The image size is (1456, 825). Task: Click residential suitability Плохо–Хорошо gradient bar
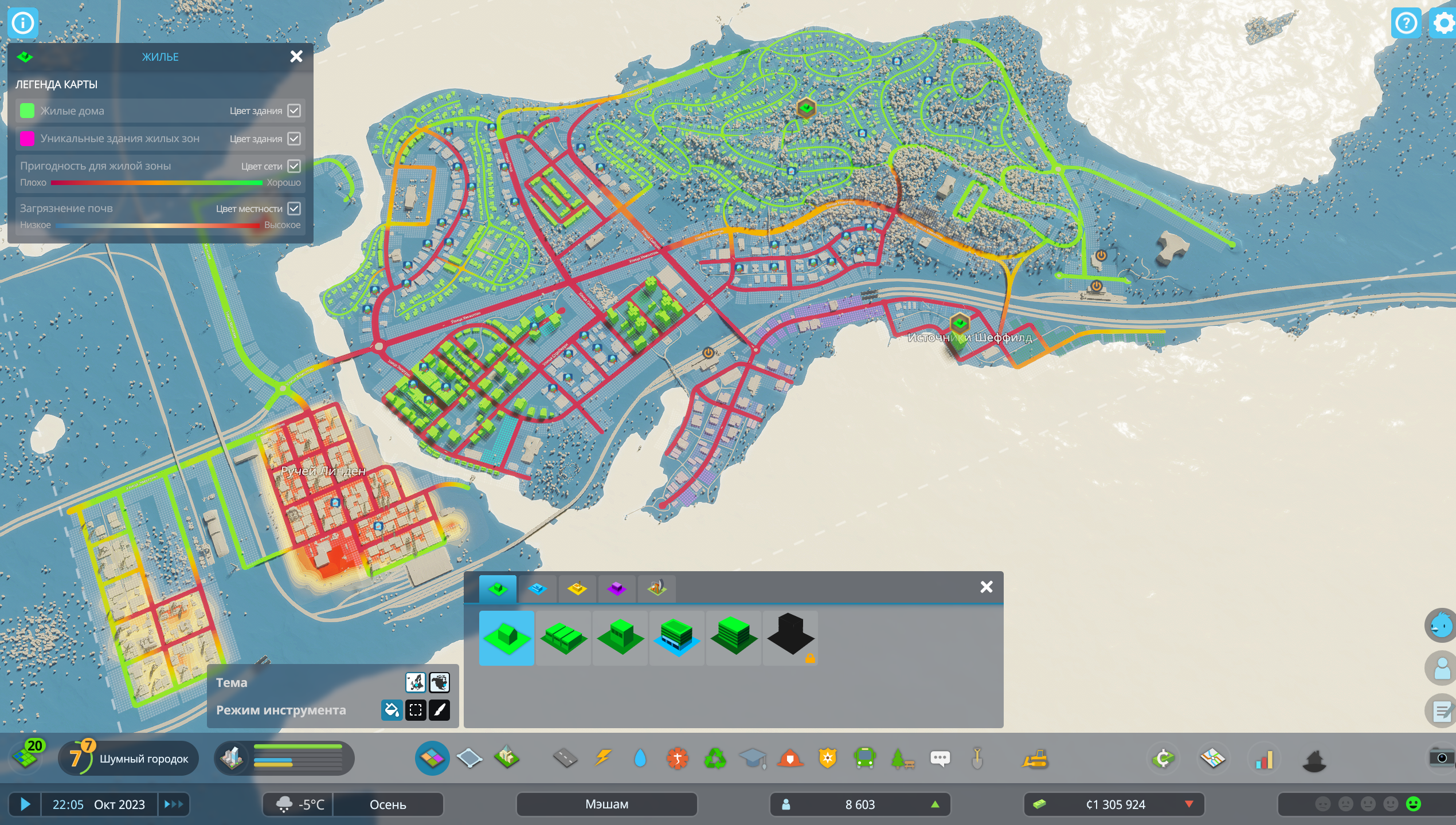click(x=156, y=183)
